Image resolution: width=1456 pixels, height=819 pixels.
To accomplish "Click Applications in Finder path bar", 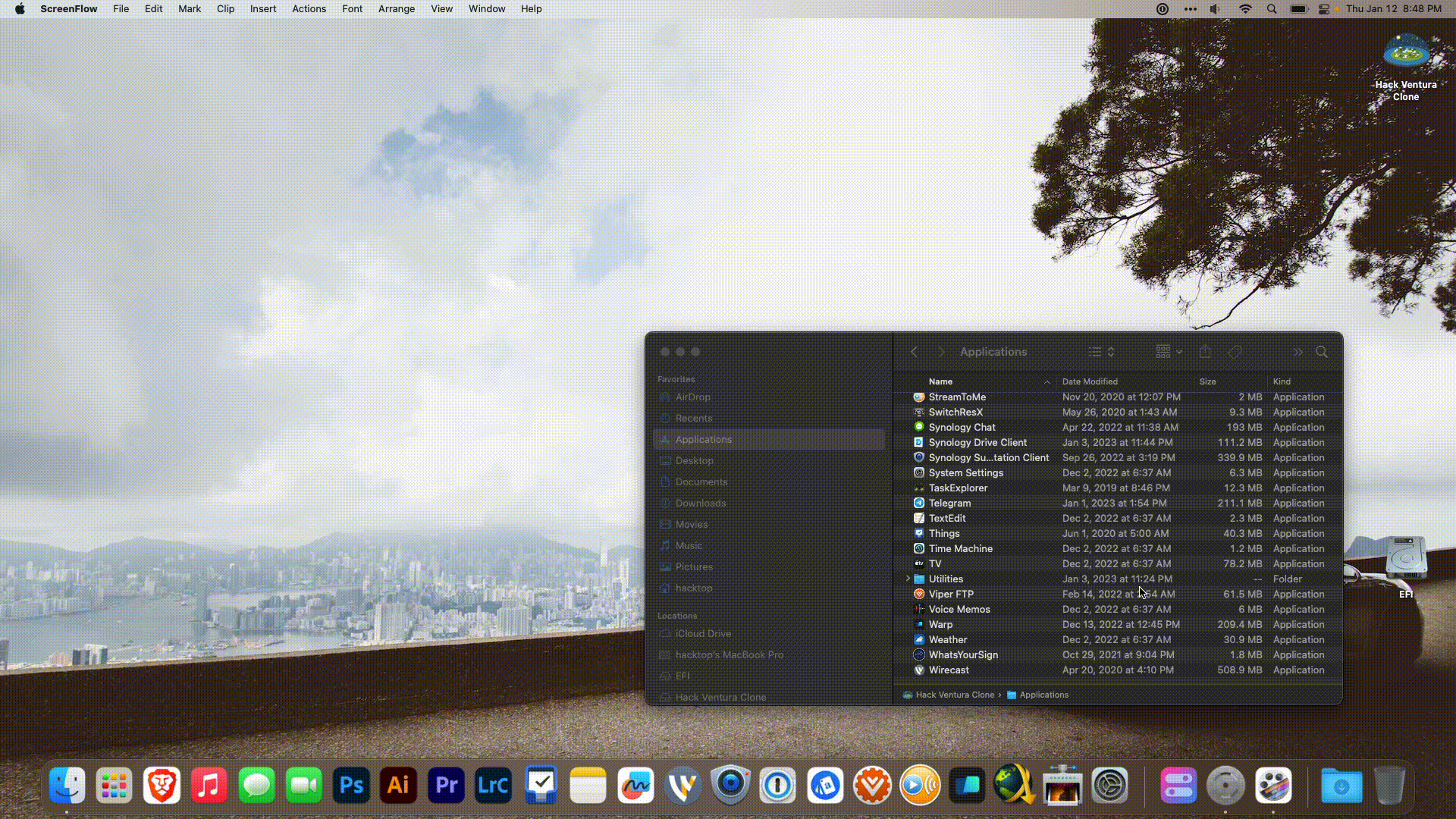I will coord(1037,695).
